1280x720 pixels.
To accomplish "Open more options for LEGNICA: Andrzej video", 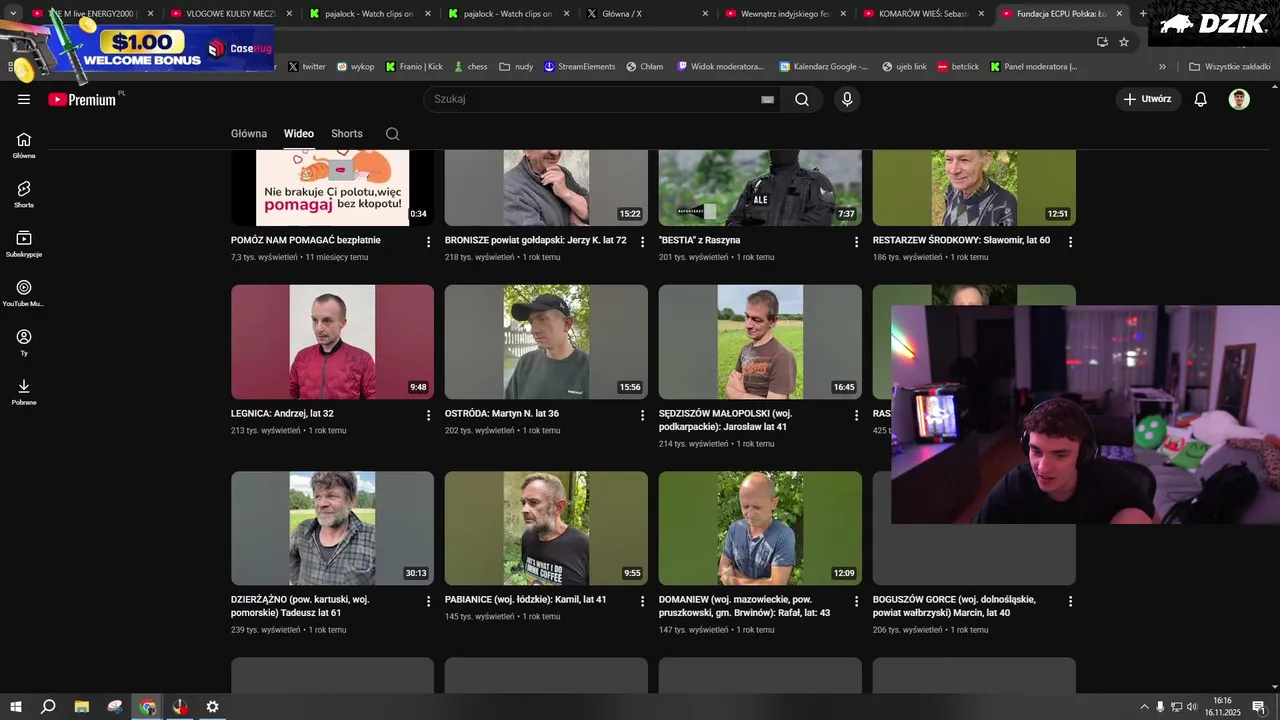I will click(429, 415).
